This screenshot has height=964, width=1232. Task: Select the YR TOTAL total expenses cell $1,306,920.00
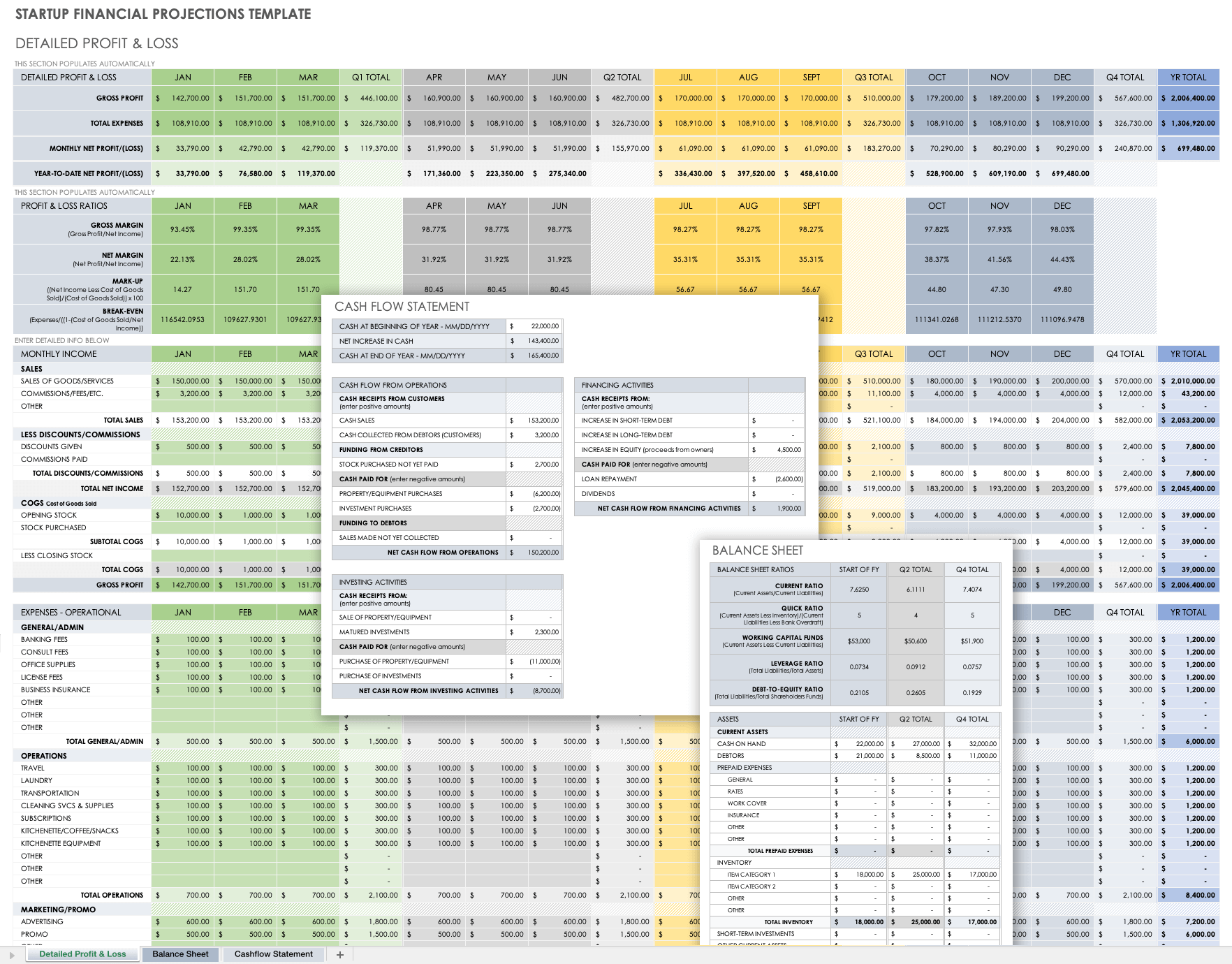click(x=1188, y=124)
